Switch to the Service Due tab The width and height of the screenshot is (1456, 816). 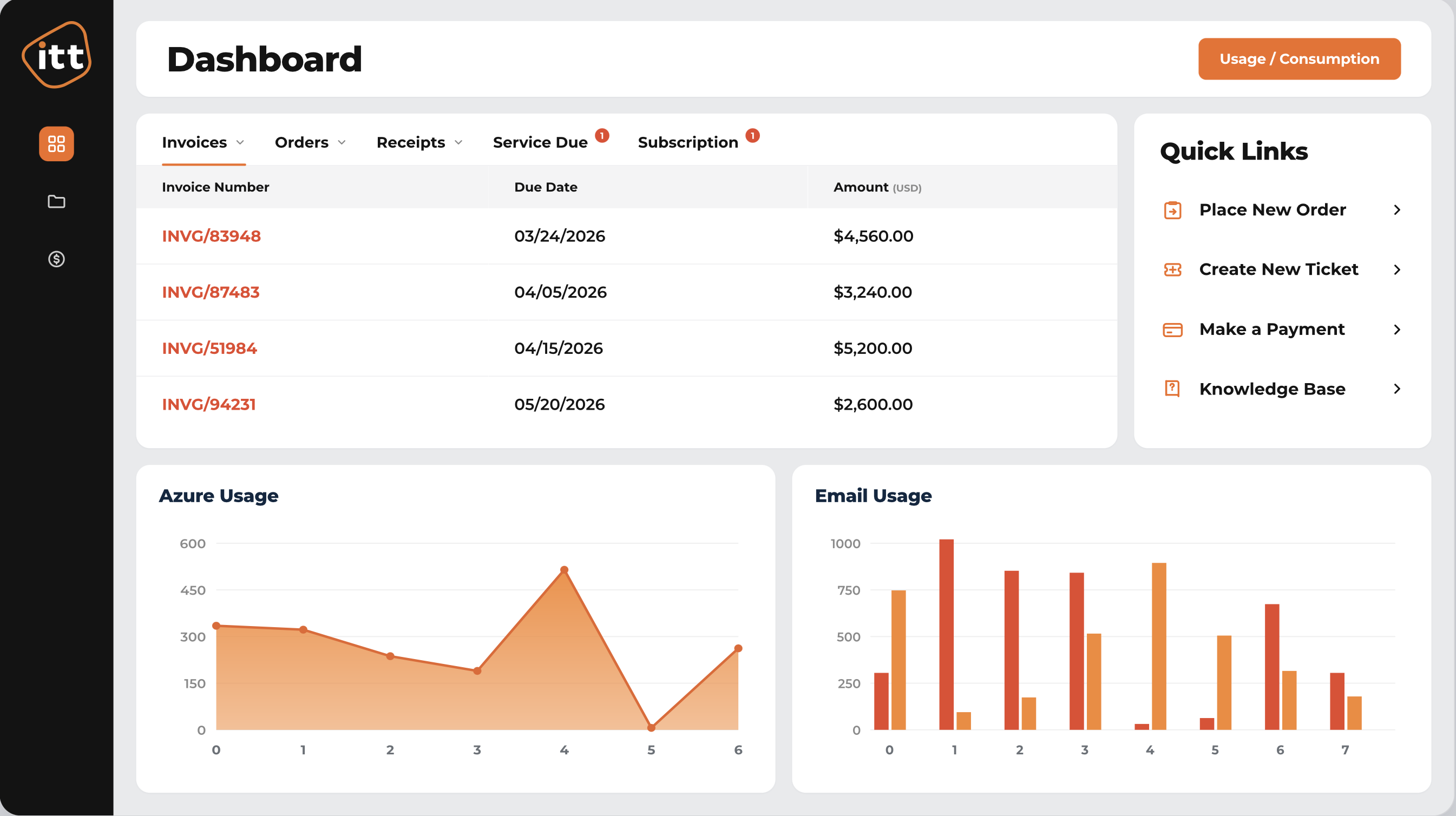pos(540,142)
